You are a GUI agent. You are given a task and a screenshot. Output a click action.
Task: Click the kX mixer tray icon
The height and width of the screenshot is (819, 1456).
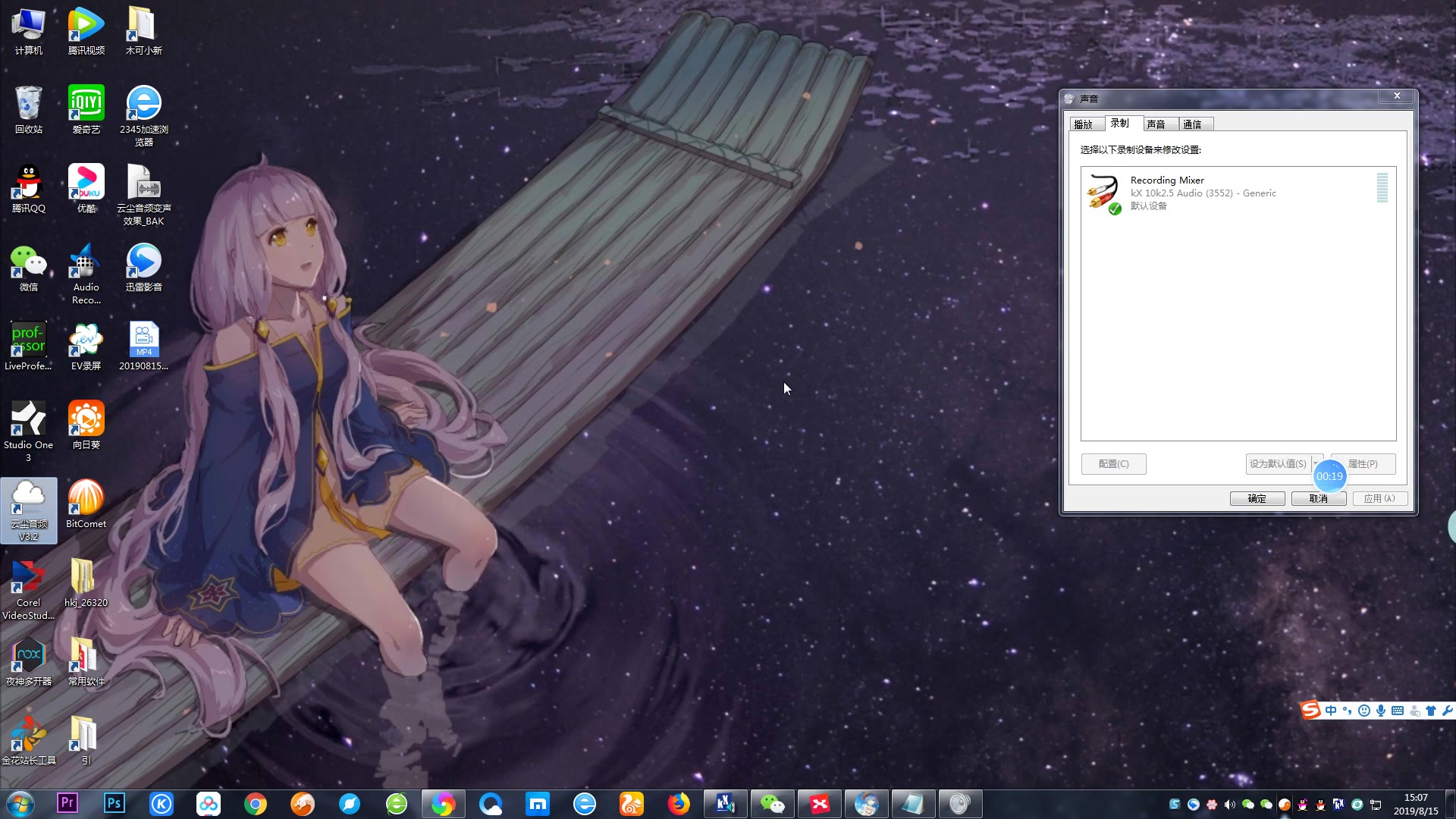1338,805
